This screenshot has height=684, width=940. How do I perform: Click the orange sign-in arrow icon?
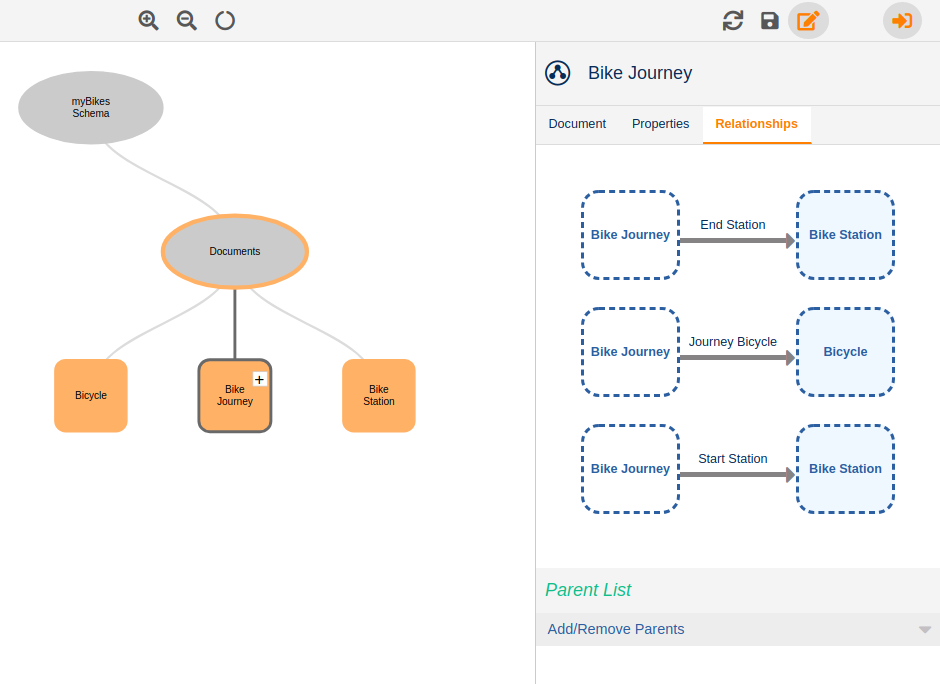(x=902, y=20)
